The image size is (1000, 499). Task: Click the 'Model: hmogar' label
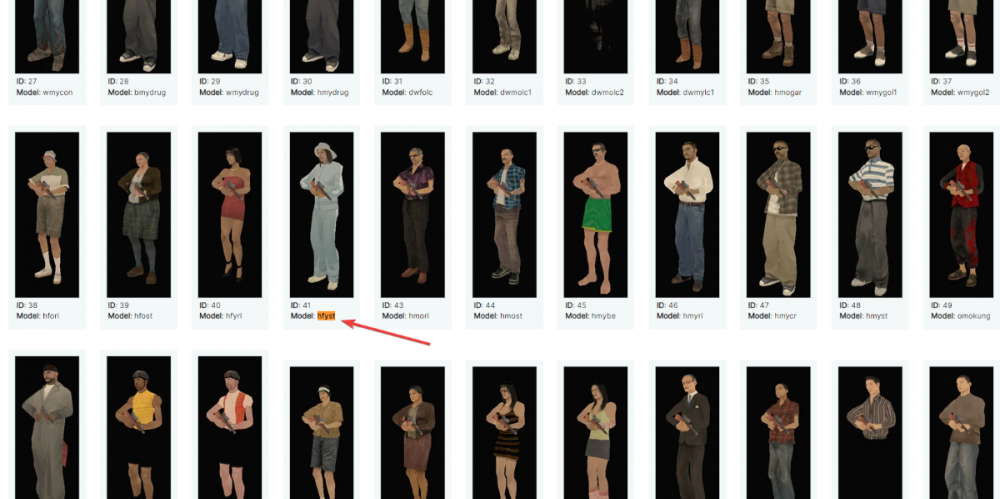point(774,92)
